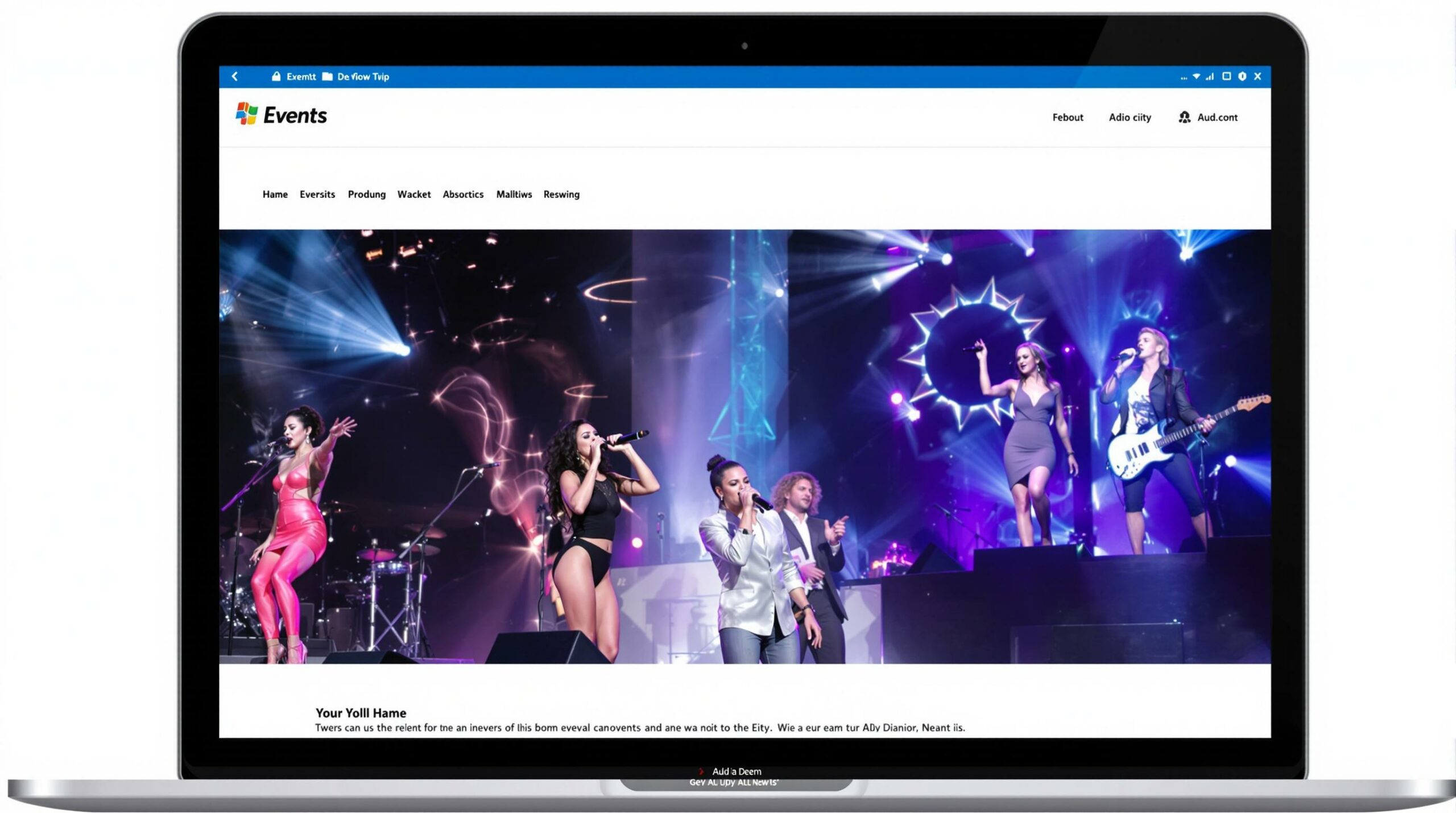This screenshot has height=813, width=1456.
Task: Click the shield icon in the blue bar
Action: point(1242,76)
